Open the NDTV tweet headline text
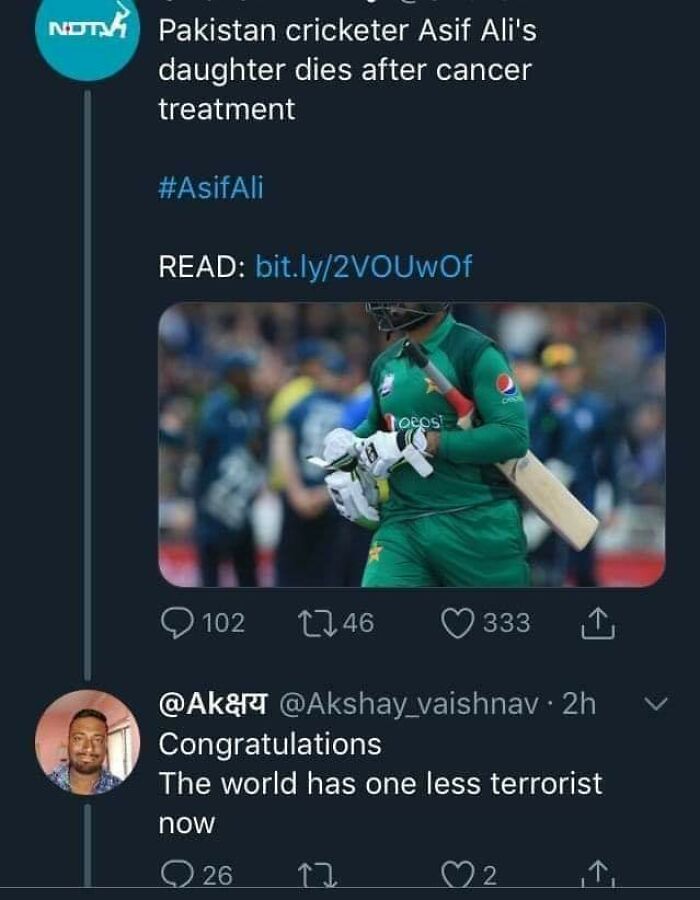Viewport: 700px width, 900px height. [346, 70]
